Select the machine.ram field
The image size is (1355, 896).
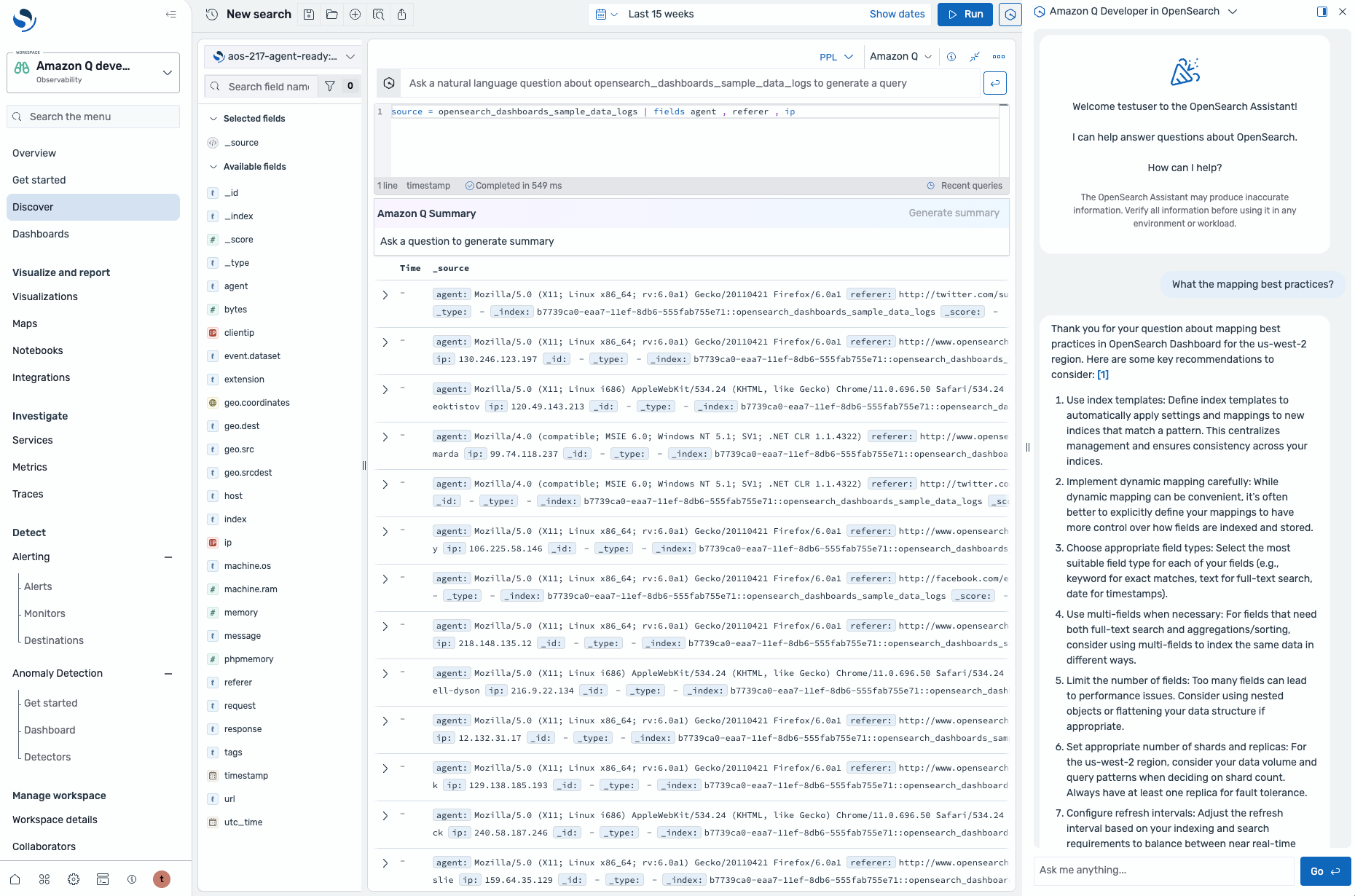[x=251, y=589]
